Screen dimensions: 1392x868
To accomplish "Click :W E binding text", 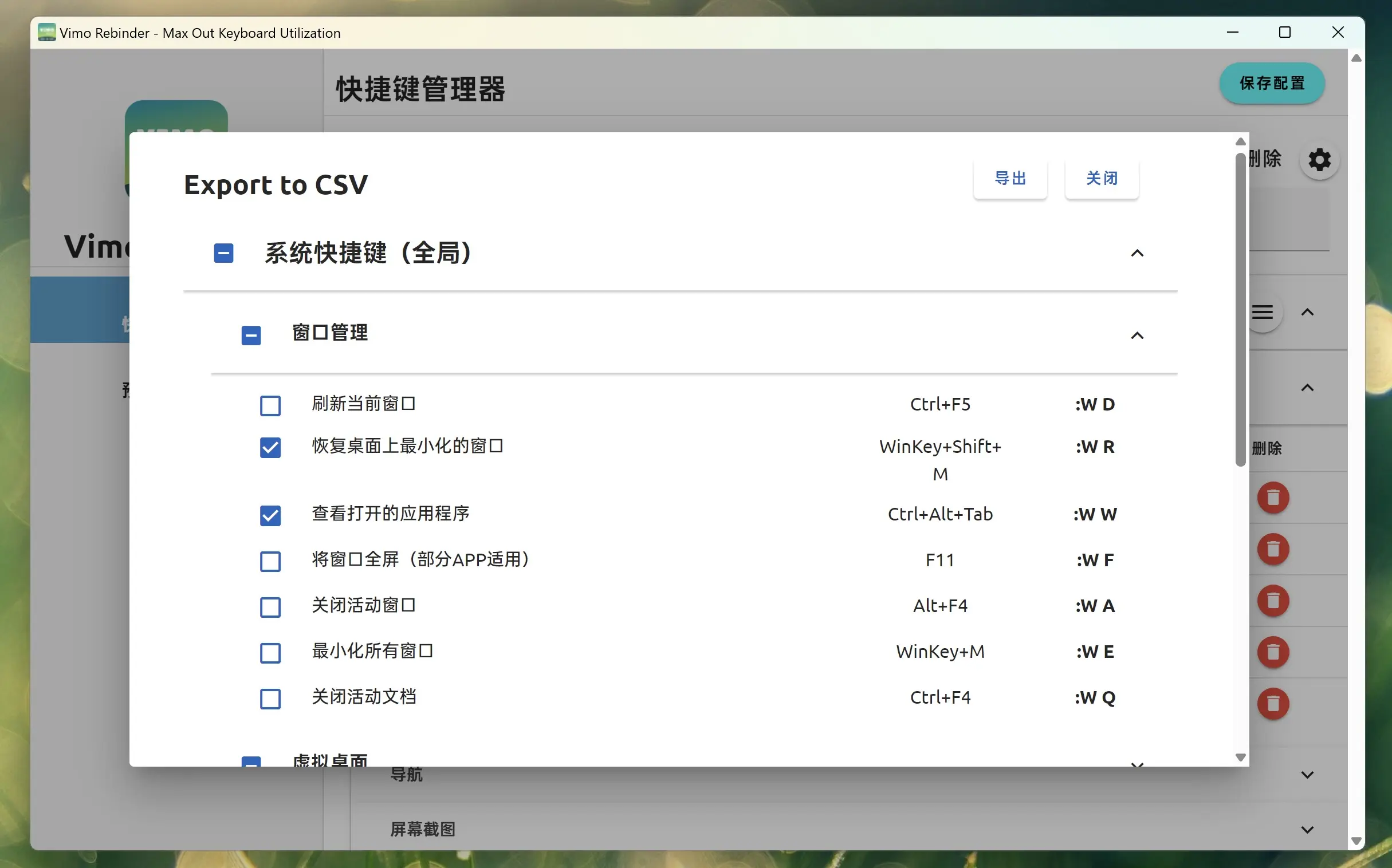I will pos(1095,652).
